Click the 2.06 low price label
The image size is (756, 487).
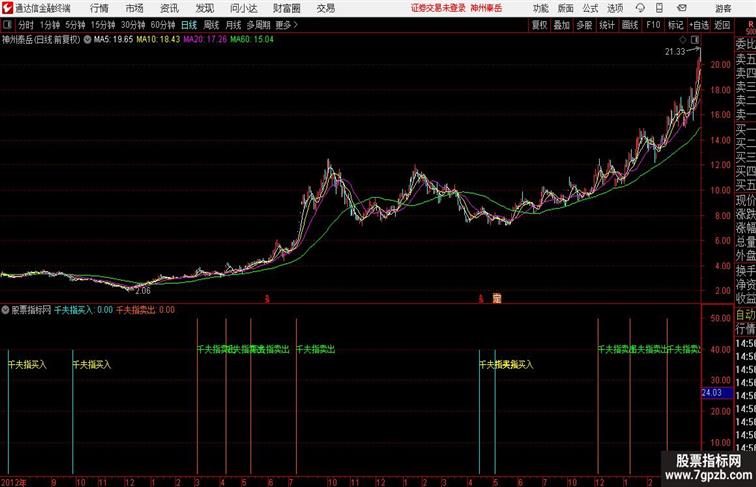coord(143,291)
